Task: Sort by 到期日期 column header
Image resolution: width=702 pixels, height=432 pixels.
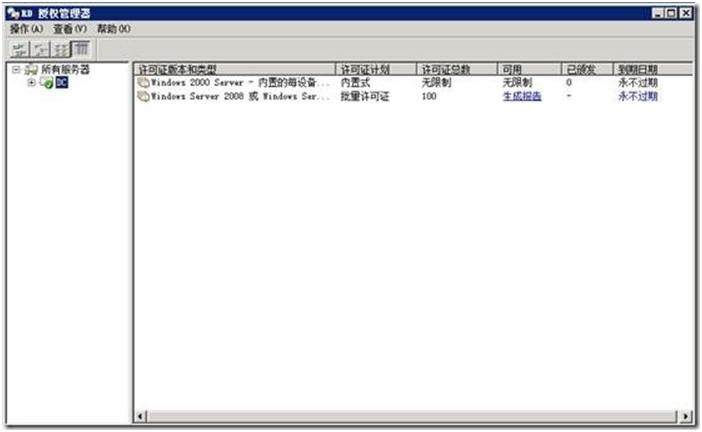Action: [653, 69]
